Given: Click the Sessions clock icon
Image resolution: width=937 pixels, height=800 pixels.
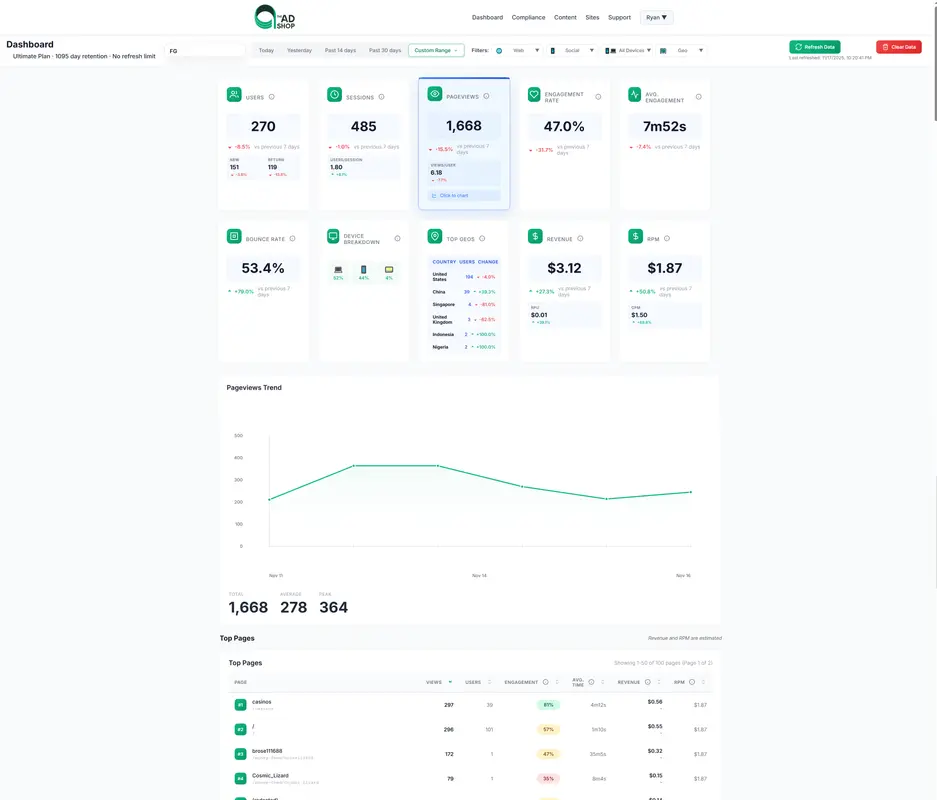Looking at the screenshot, I should click(x=333, y=95).
